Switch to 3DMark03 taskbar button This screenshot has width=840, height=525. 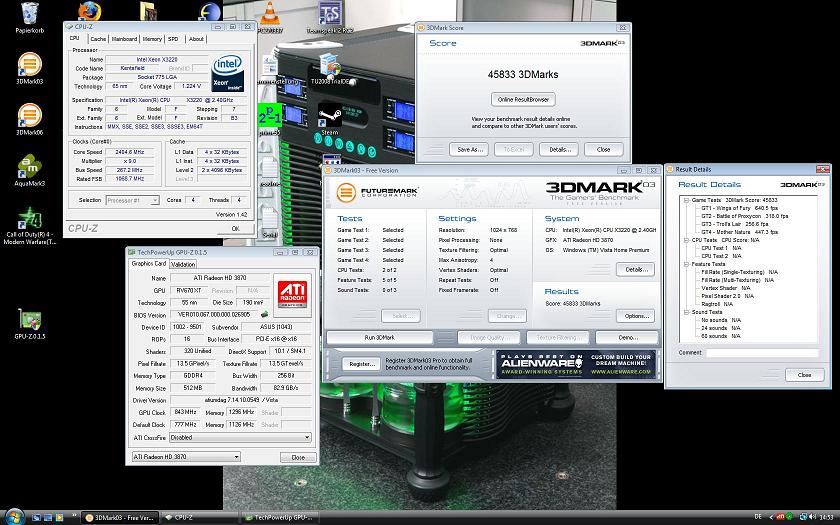(x=120, y=518)
